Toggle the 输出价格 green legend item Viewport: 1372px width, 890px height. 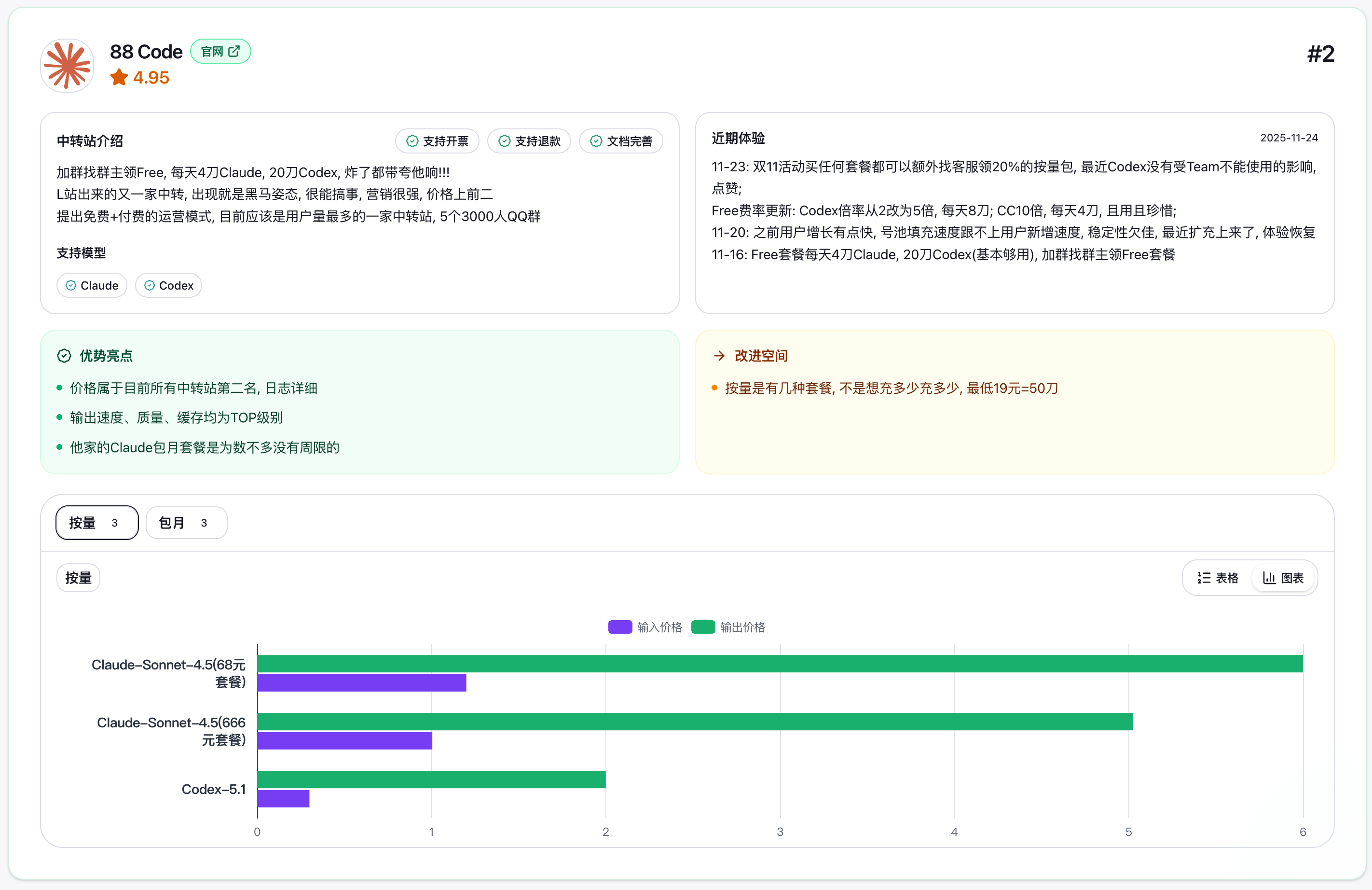point(728,627)
